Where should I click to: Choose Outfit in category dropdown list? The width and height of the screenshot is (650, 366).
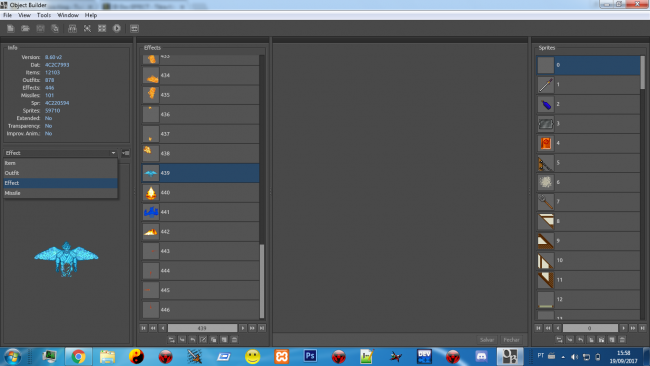click(x=61, y=173)
